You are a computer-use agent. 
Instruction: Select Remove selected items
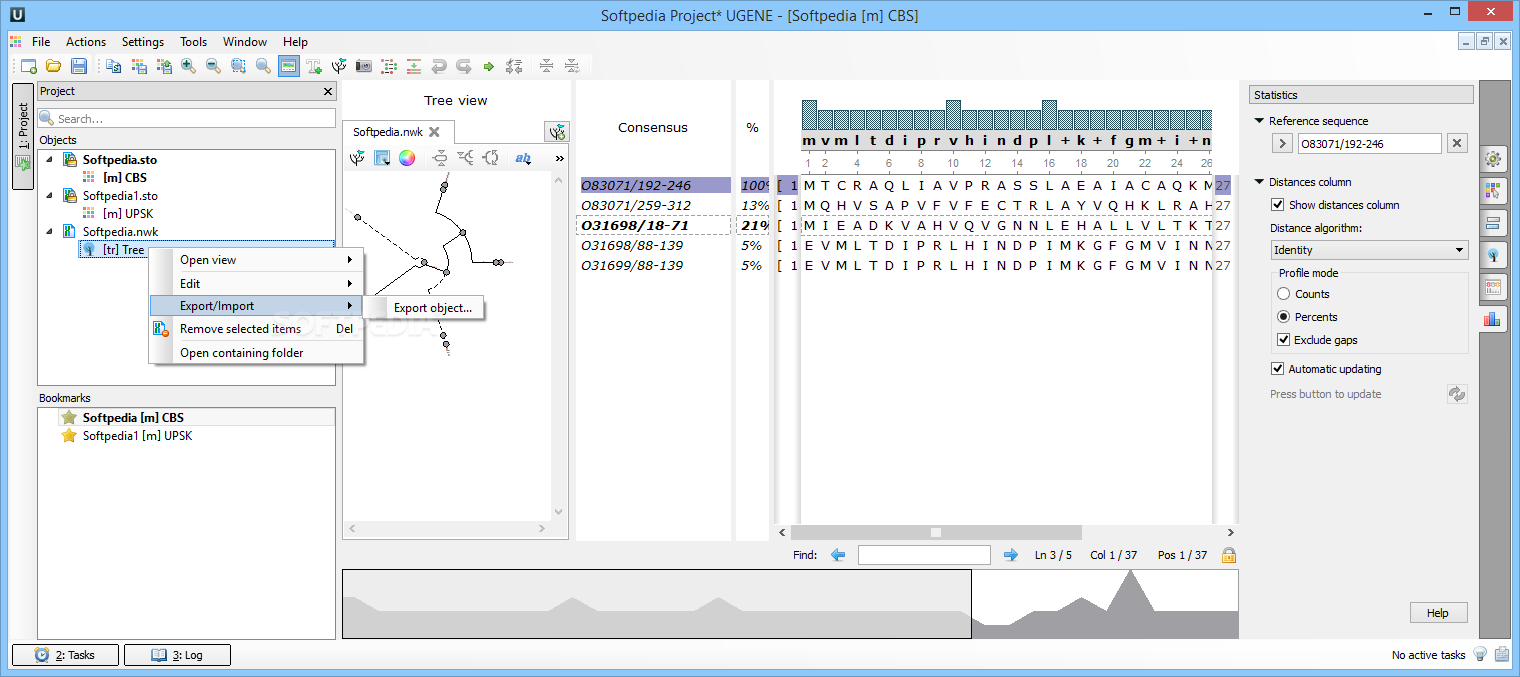tap(256, 329)
